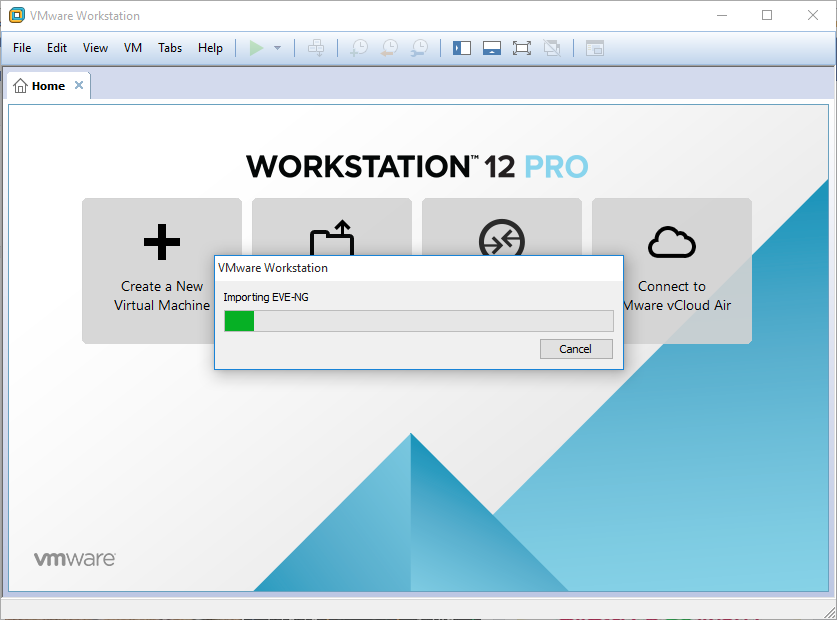
Task: Toggle the library sidebar view icon
Action: click(x=462, y=48)
